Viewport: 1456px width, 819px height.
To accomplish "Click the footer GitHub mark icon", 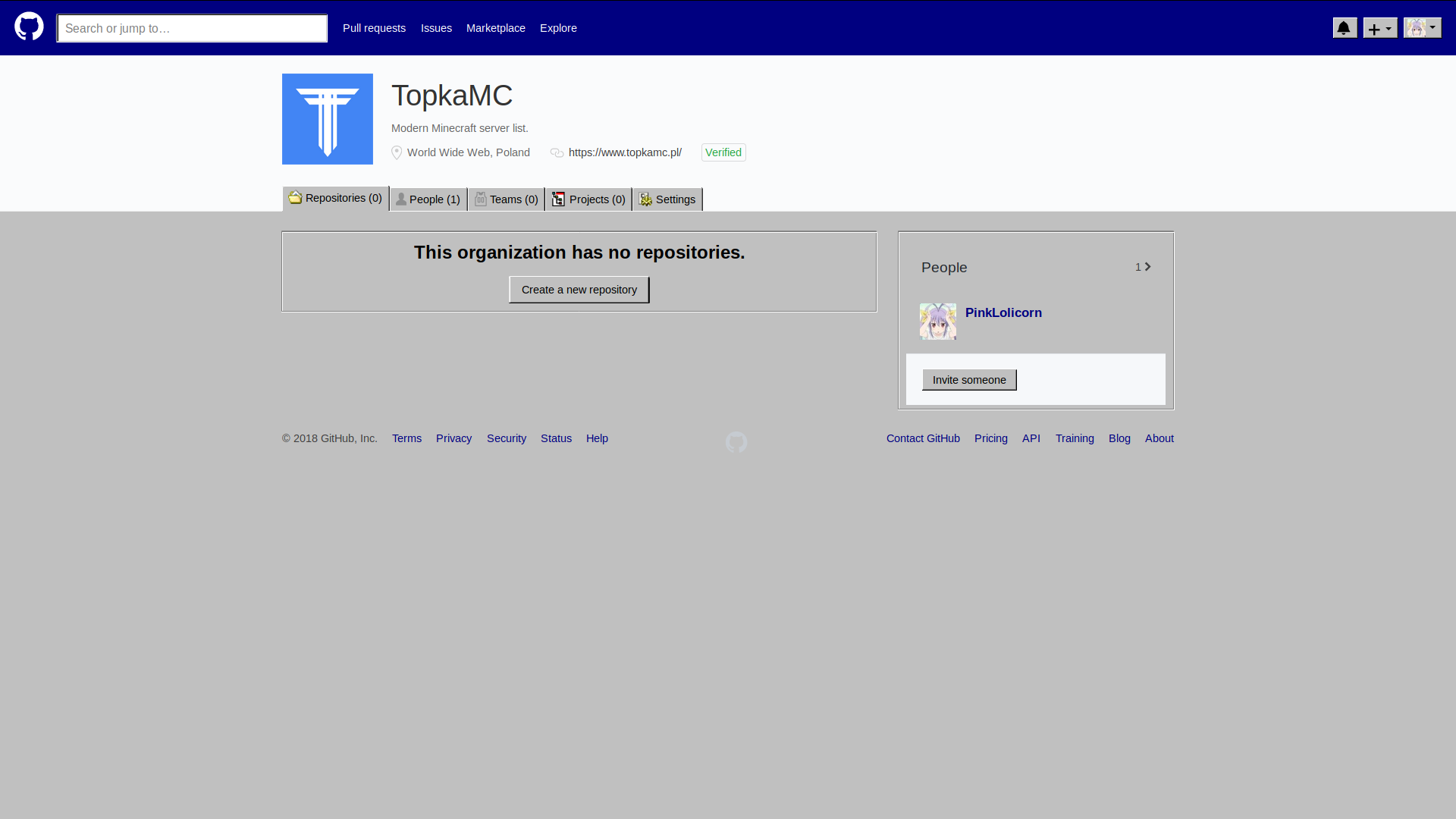I will point(736,442).
